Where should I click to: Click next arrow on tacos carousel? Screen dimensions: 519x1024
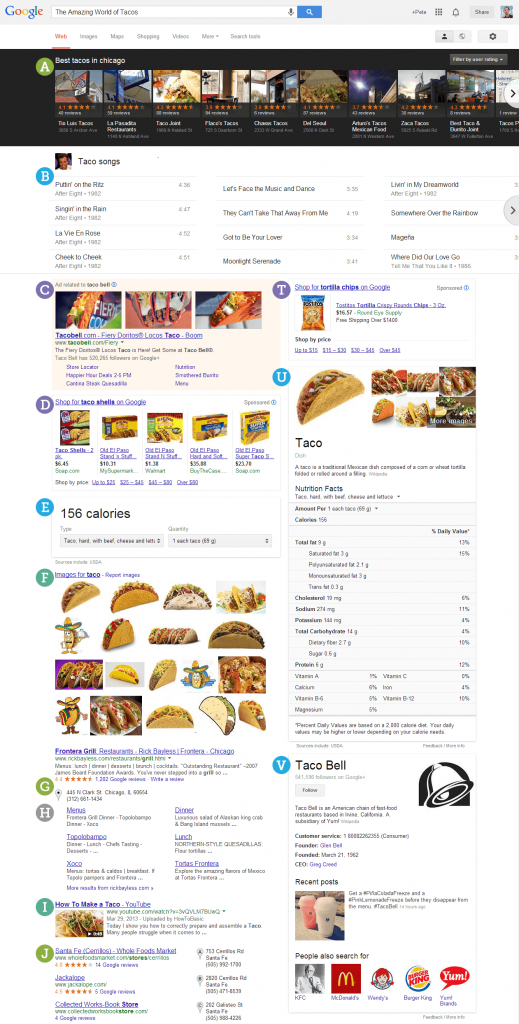[x=512, y=94]
